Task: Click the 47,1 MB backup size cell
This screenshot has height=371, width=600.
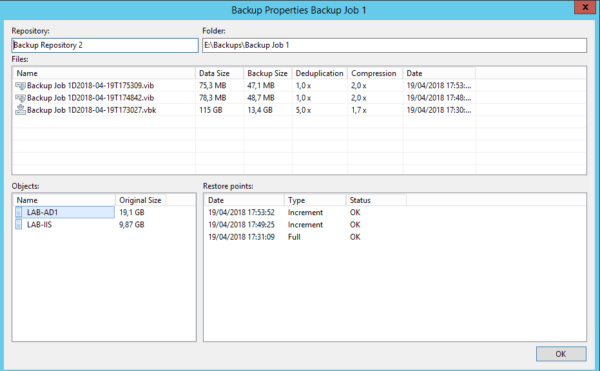Action: 261,86
